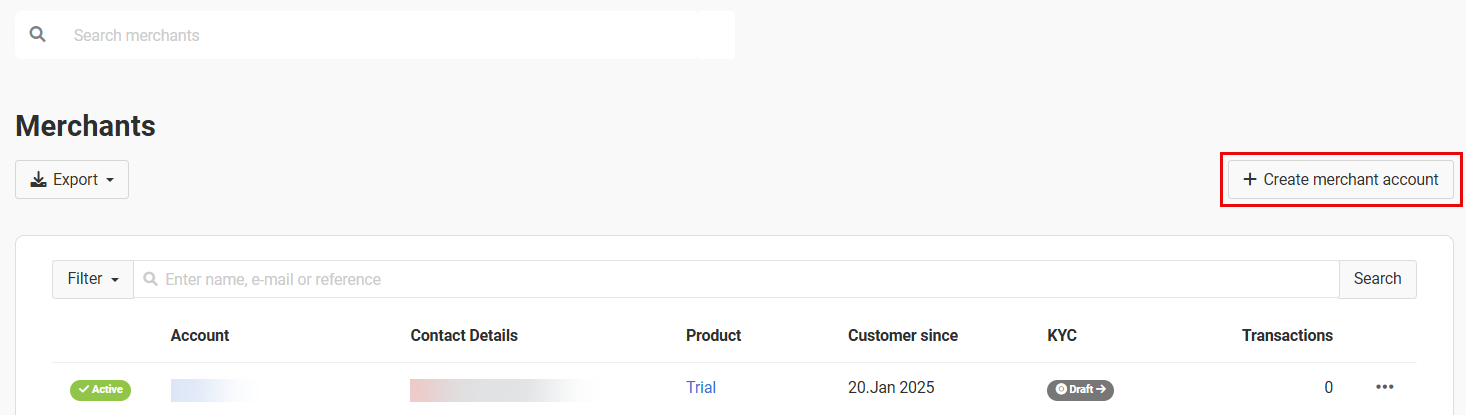Click the Draft KYC status badge
1466x415 pixels.
[1080, 389]
